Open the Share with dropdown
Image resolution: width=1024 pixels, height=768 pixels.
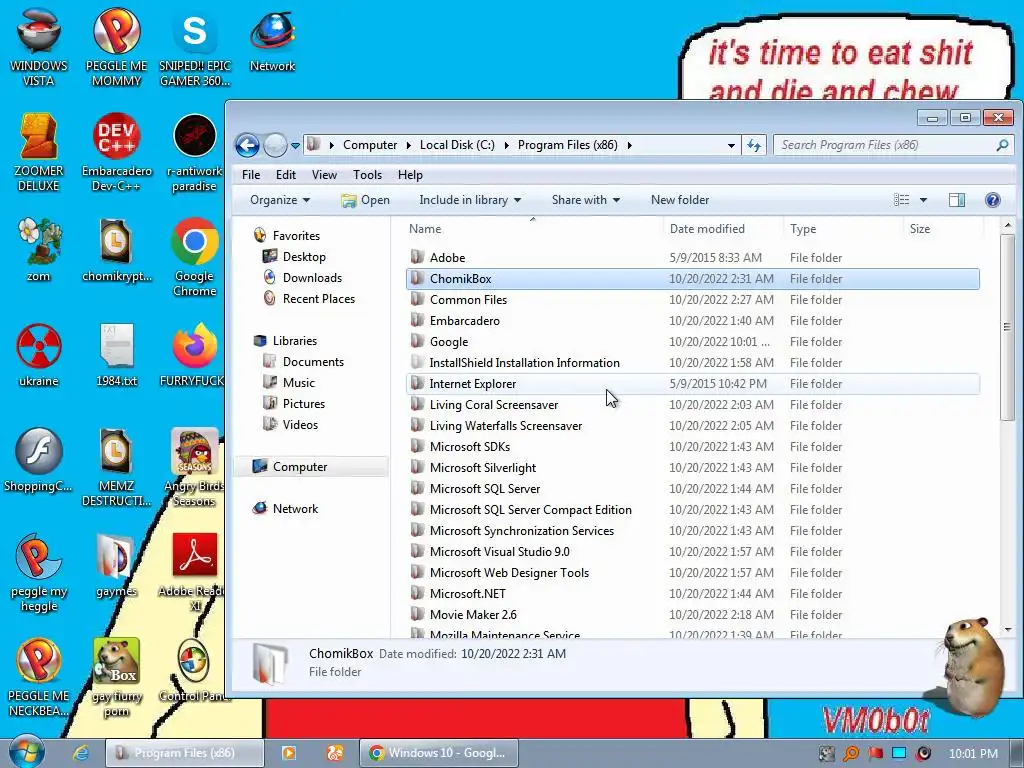tap(585, 200)
